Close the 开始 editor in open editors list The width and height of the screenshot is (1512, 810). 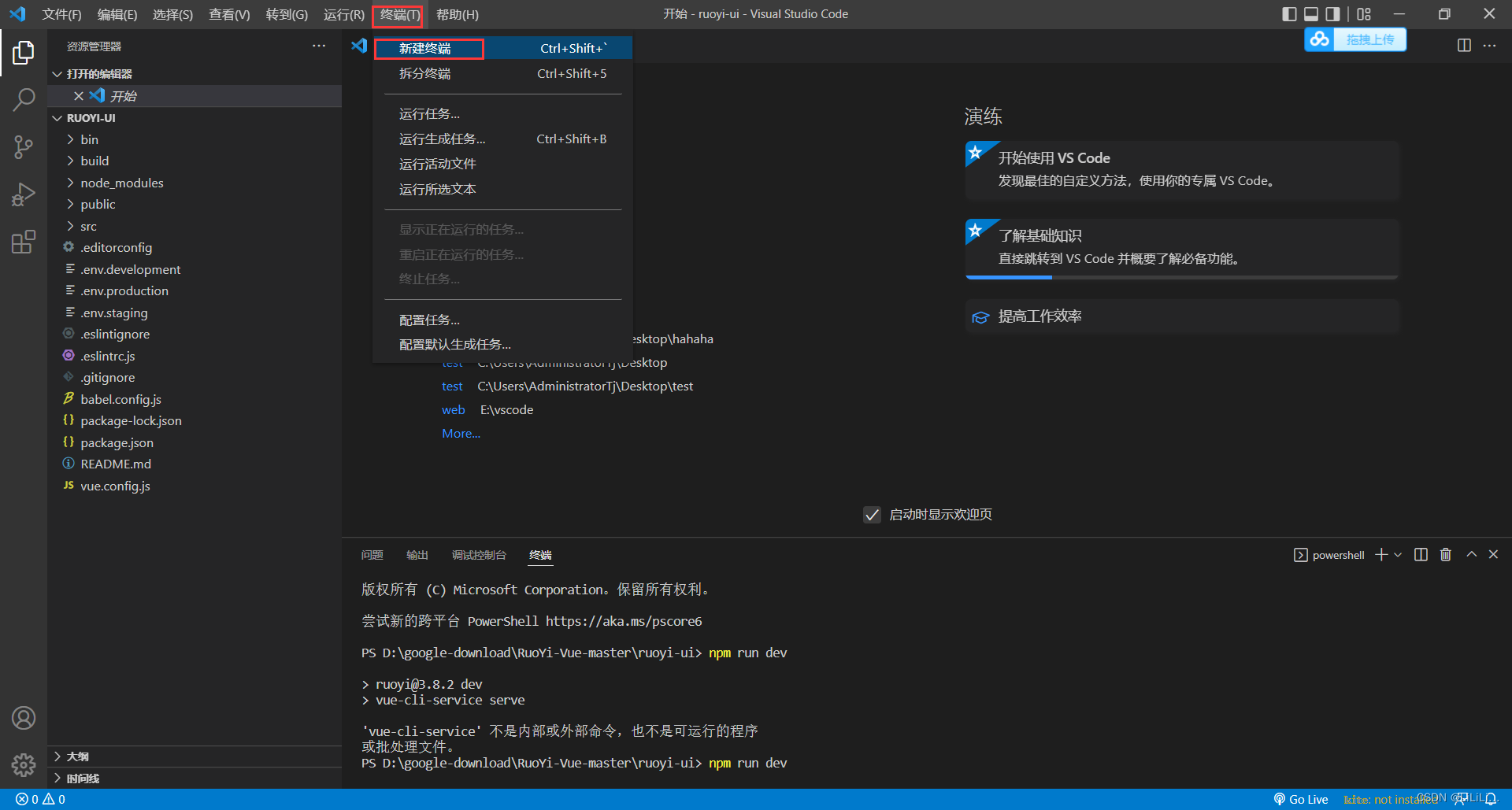tap(79, 96)
